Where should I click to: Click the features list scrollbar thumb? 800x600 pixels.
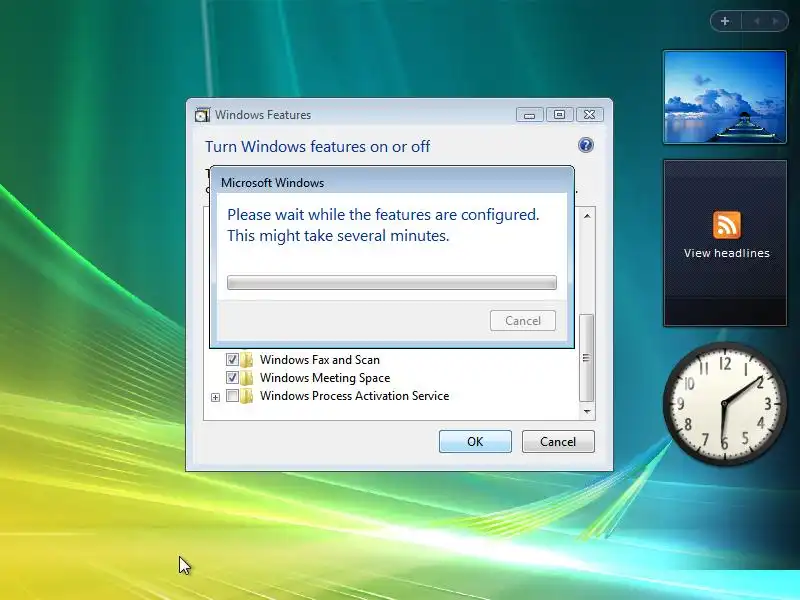click(587, 358)
